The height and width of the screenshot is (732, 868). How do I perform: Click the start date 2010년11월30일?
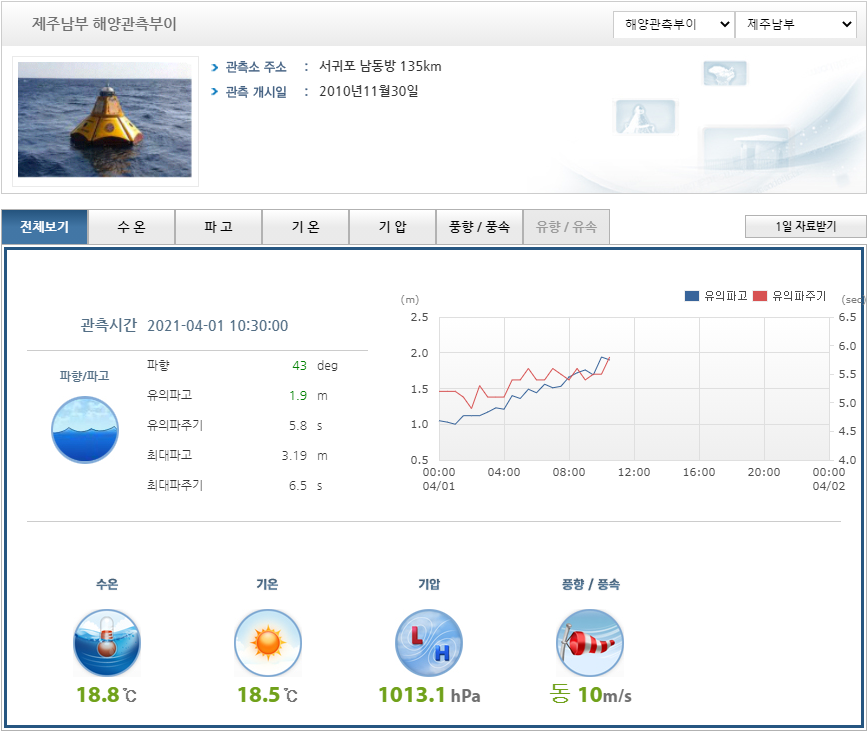pyautogui.click(x=369, y=91)
